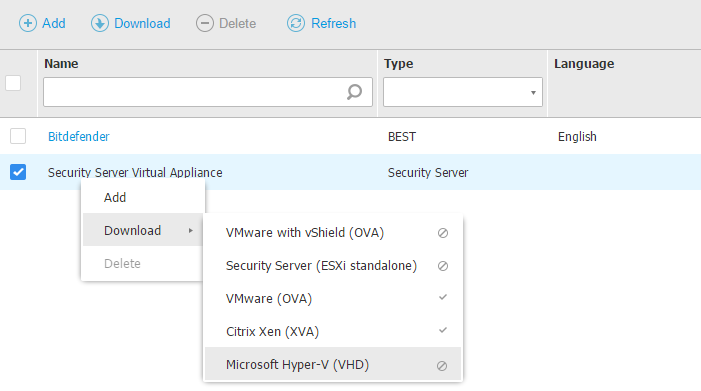Click unavailable icon beside VMware with vShield

[x=443, y=233]
